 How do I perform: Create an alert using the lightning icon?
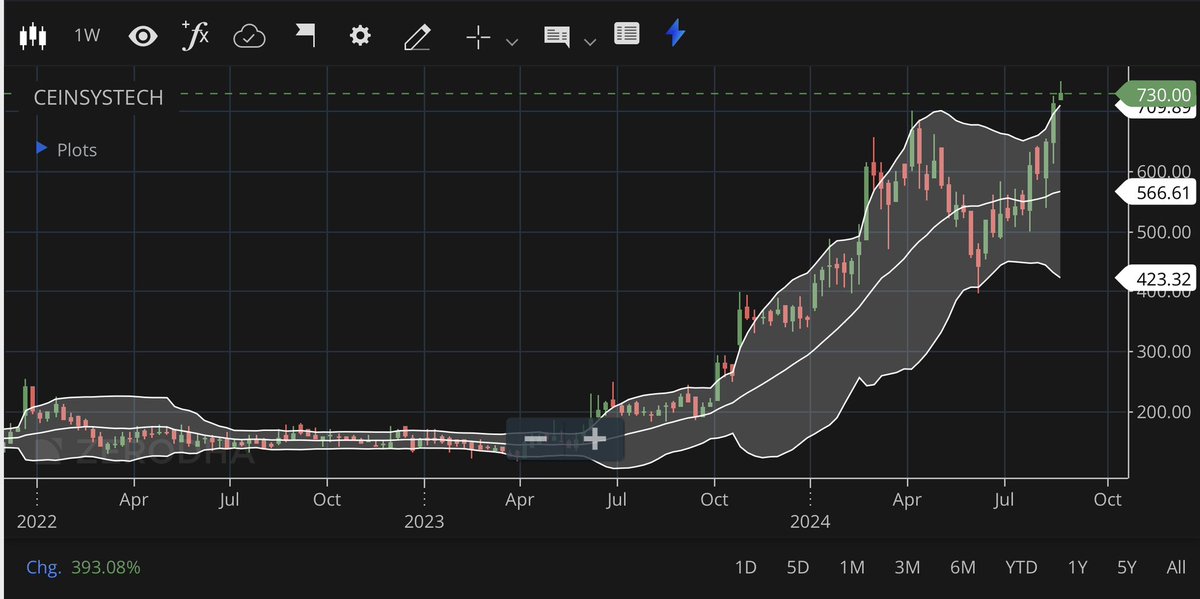674,35
